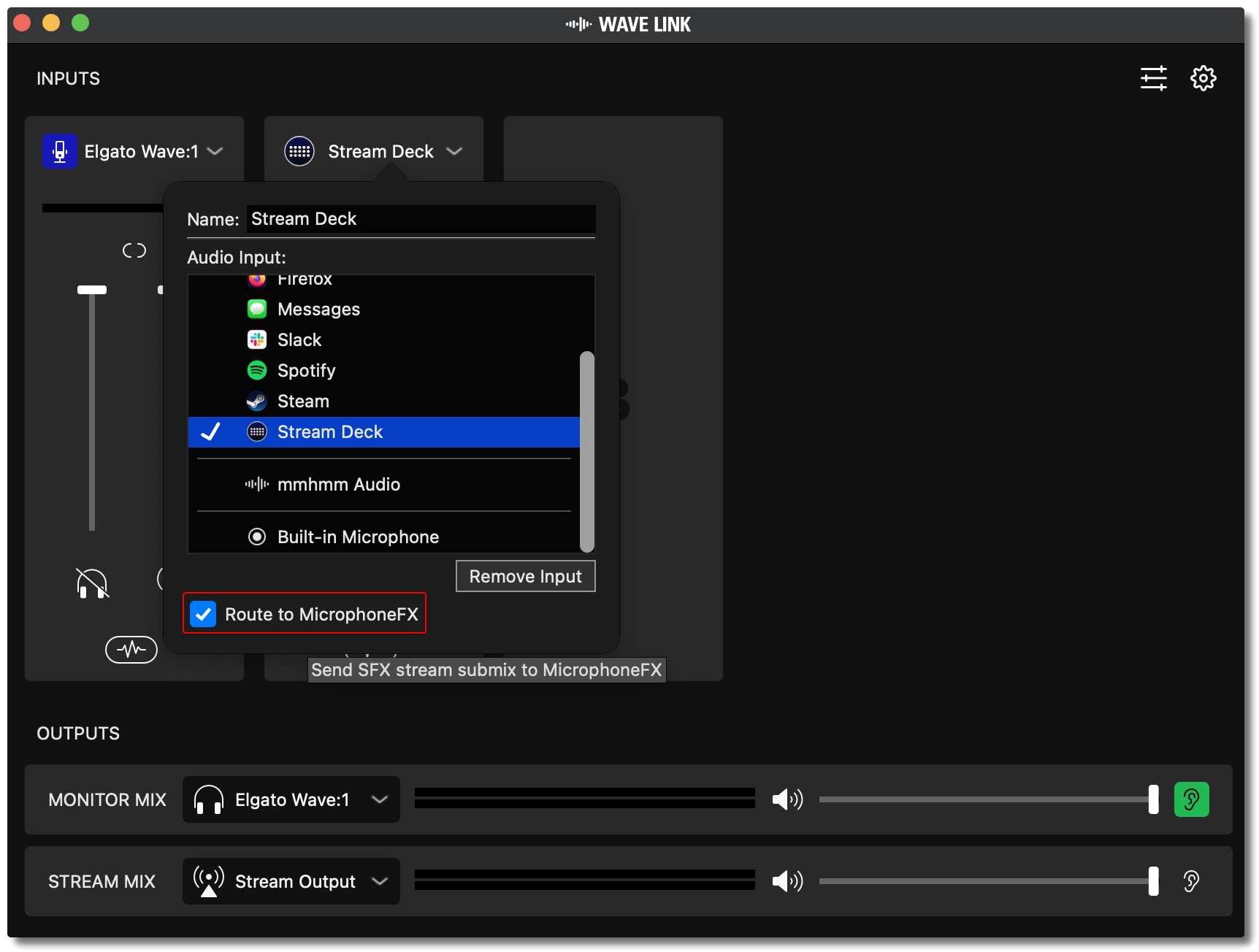The height and width of the screenshot is (952, 1259).
Task: Mute the Stream Mix speaker toggle
Action: tap(788, 881)
